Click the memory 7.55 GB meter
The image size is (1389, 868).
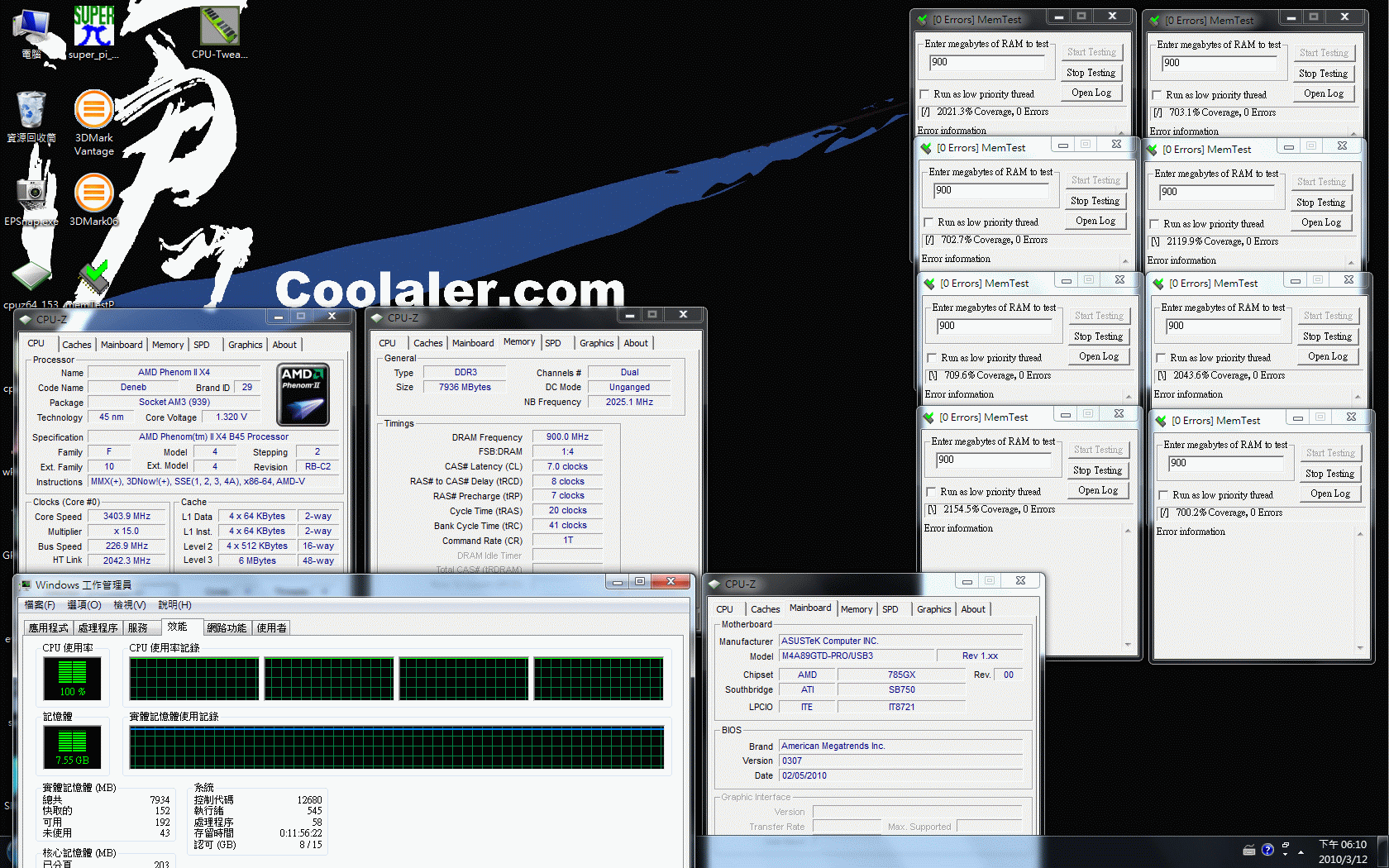point(72,747)
